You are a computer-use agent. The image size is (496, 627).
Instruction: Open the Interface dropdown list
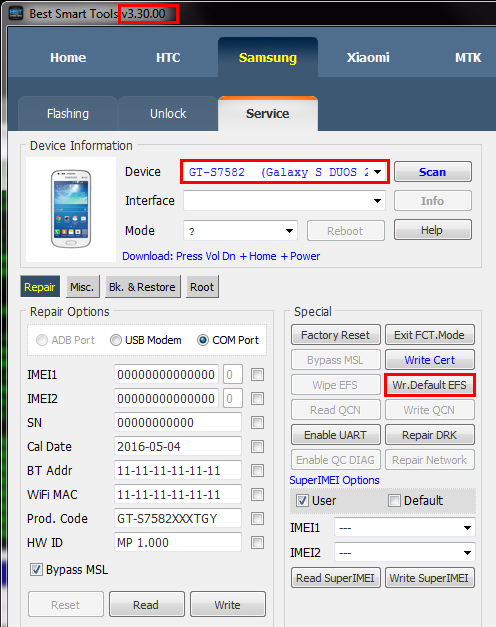coord(377,201)
